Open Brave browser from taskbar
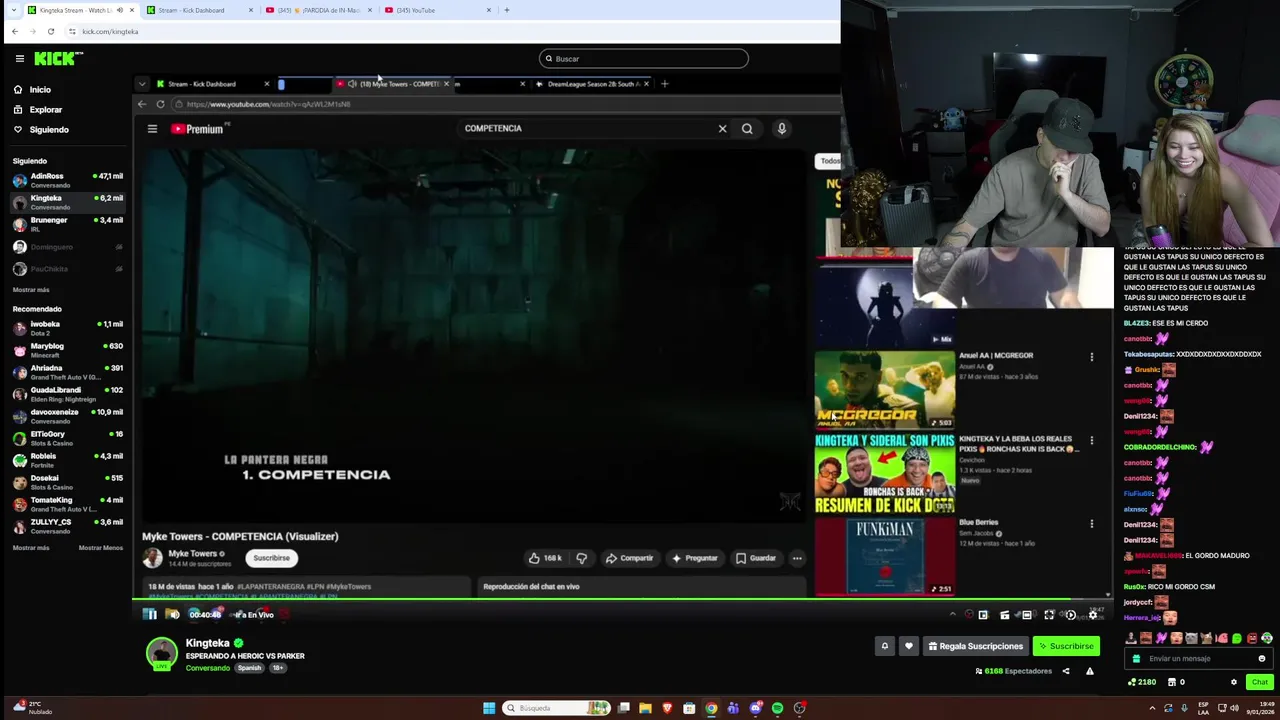 tap(667, 708)
